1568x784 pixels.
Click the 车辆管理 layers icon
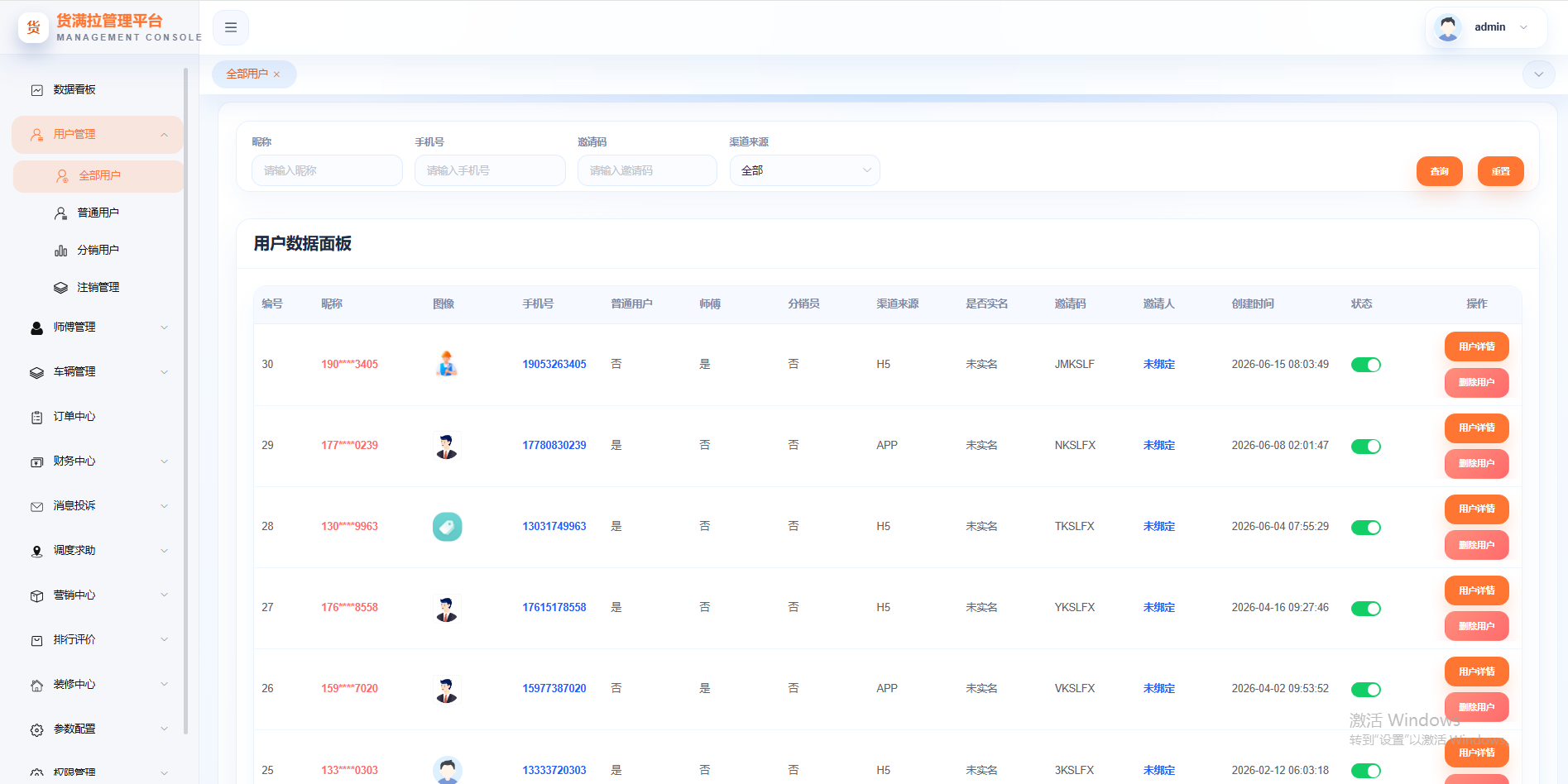point(37,373)
